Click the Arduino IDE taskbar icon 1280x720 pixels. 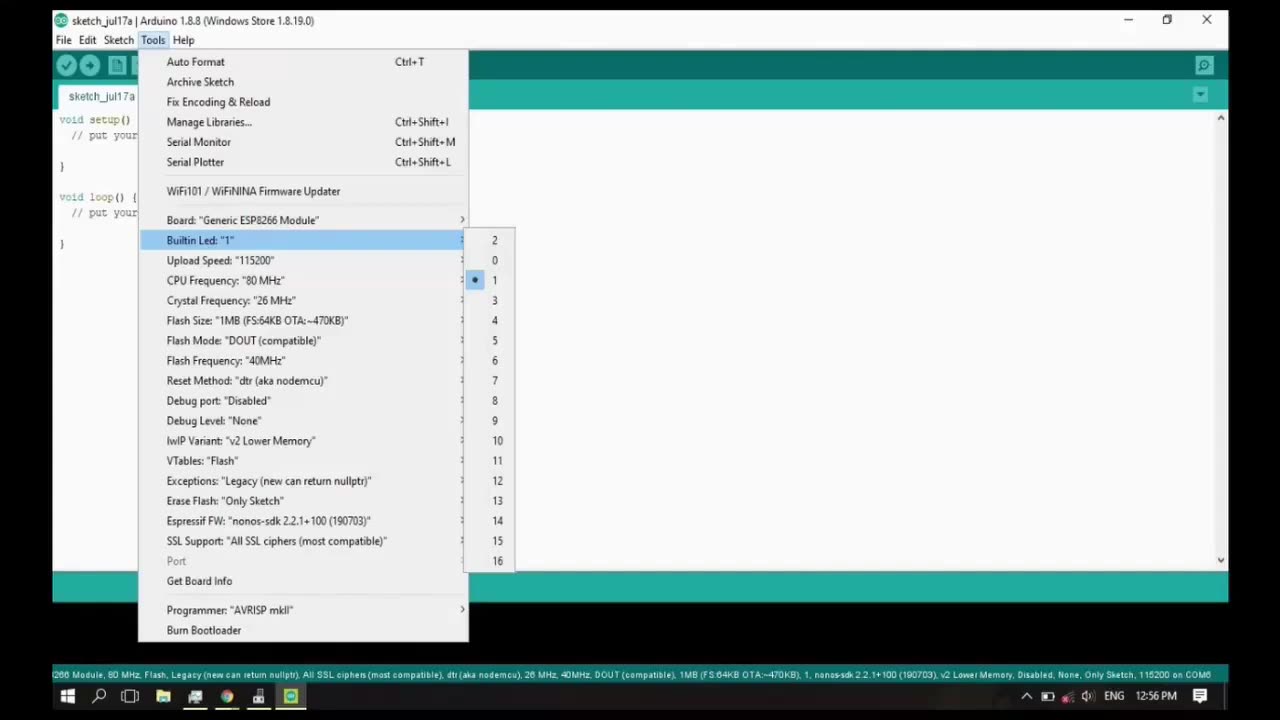[x=291, y=696]
